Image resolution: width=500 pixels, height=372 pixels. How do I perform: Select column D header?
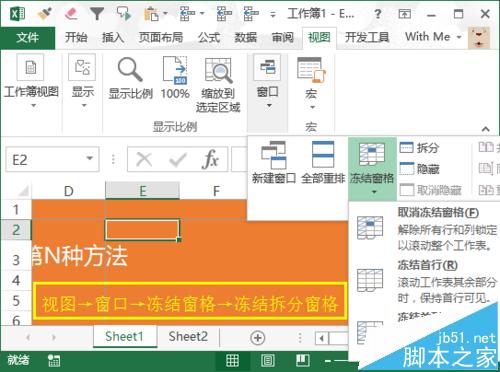[68, 191]
